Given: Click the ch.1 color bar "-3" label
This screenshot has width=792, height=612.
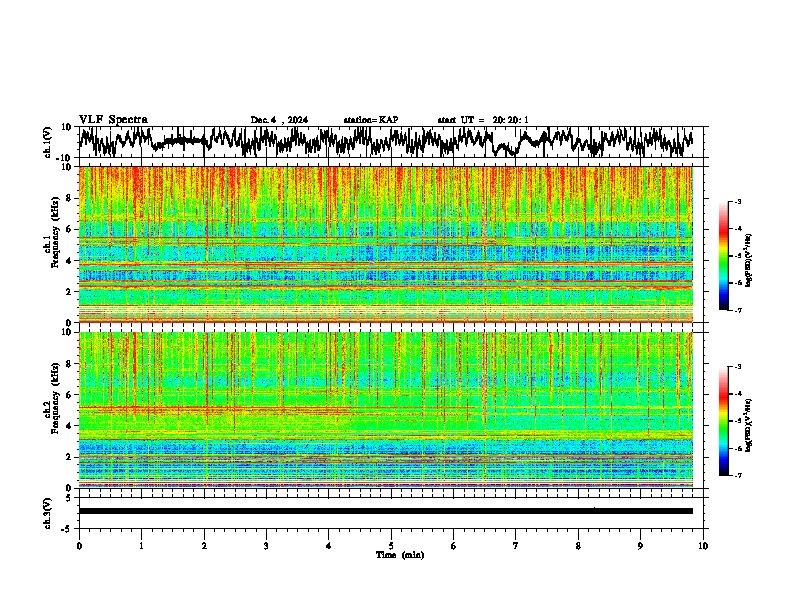Looking at the screenshot, I should click(x=737, y=201).
